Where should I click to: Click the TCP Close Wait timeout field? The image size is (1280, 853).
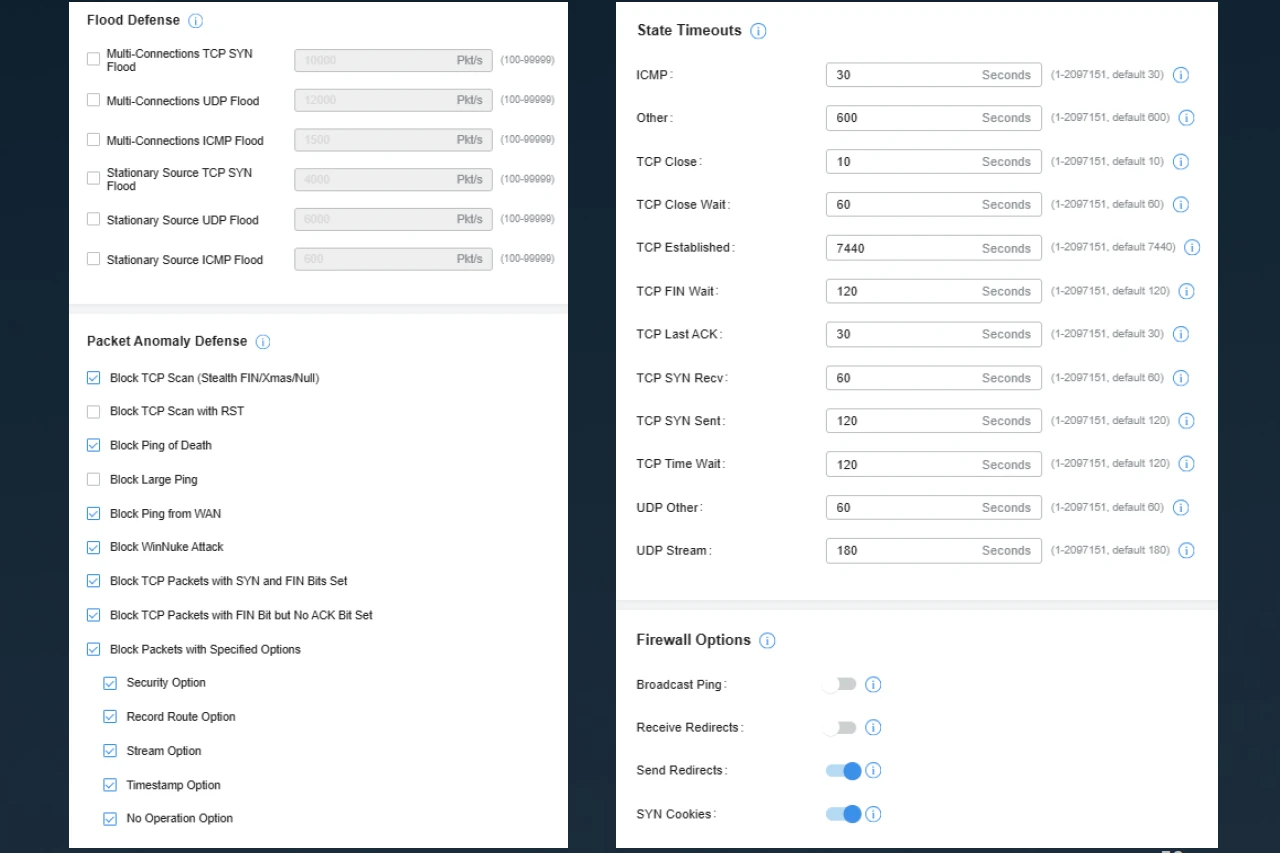(x=900, y=205)
